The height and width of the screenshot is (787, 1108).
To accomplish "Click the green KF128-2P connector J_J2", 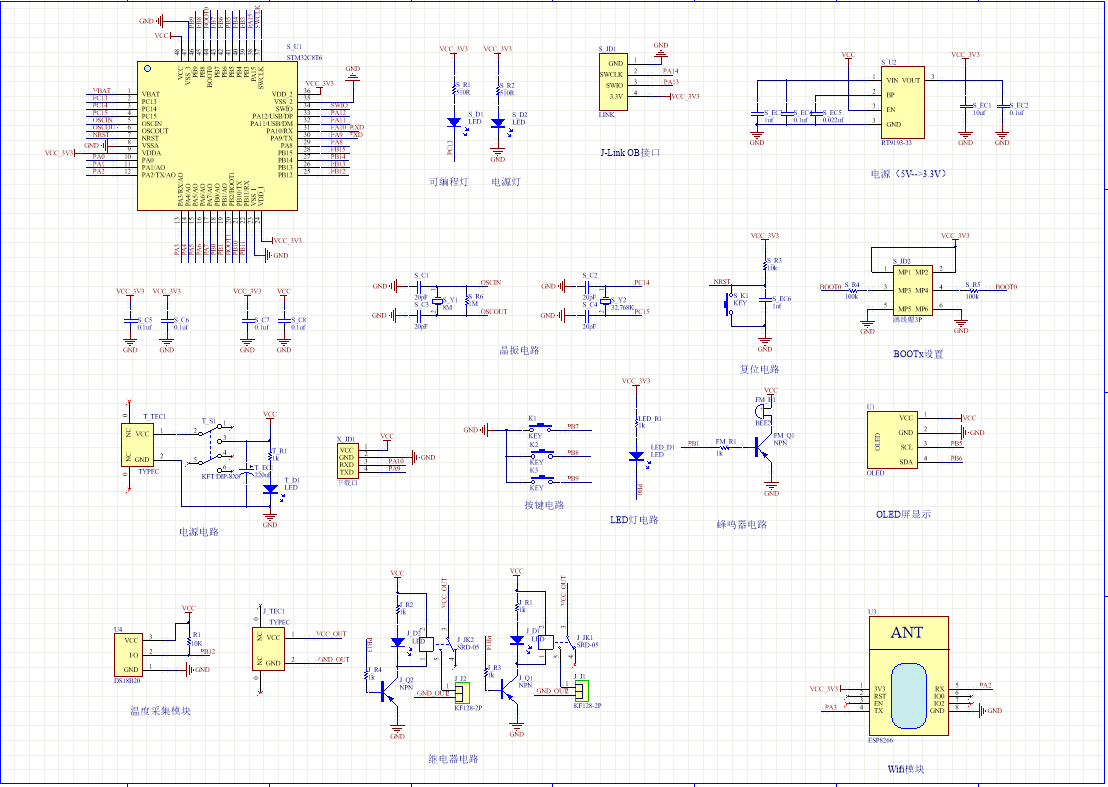I will pyautogui.click(x=461, y=691).
